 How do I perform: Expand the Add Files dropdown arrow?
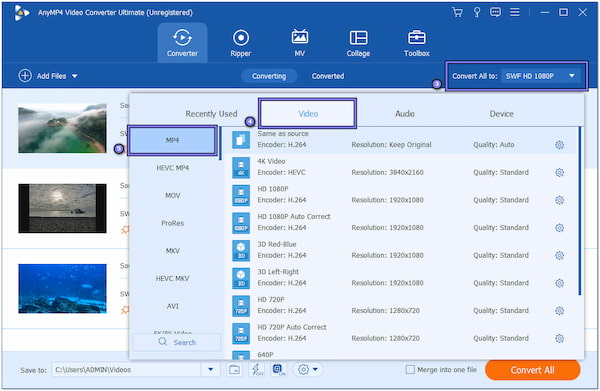pyautogui.click(x=75, y=76)
